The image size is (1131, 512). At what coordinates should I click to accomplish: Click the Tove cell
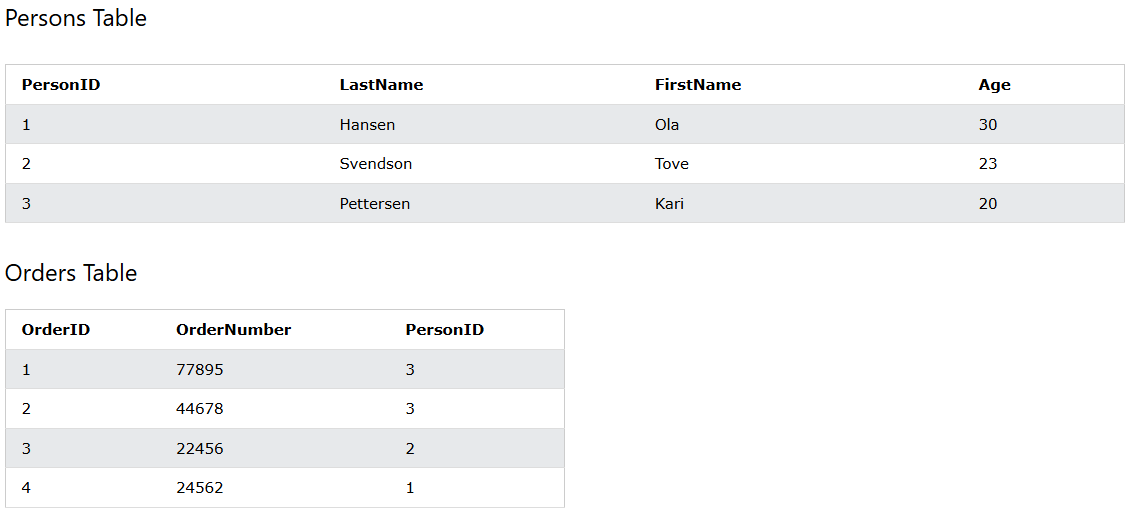(672, 164)
